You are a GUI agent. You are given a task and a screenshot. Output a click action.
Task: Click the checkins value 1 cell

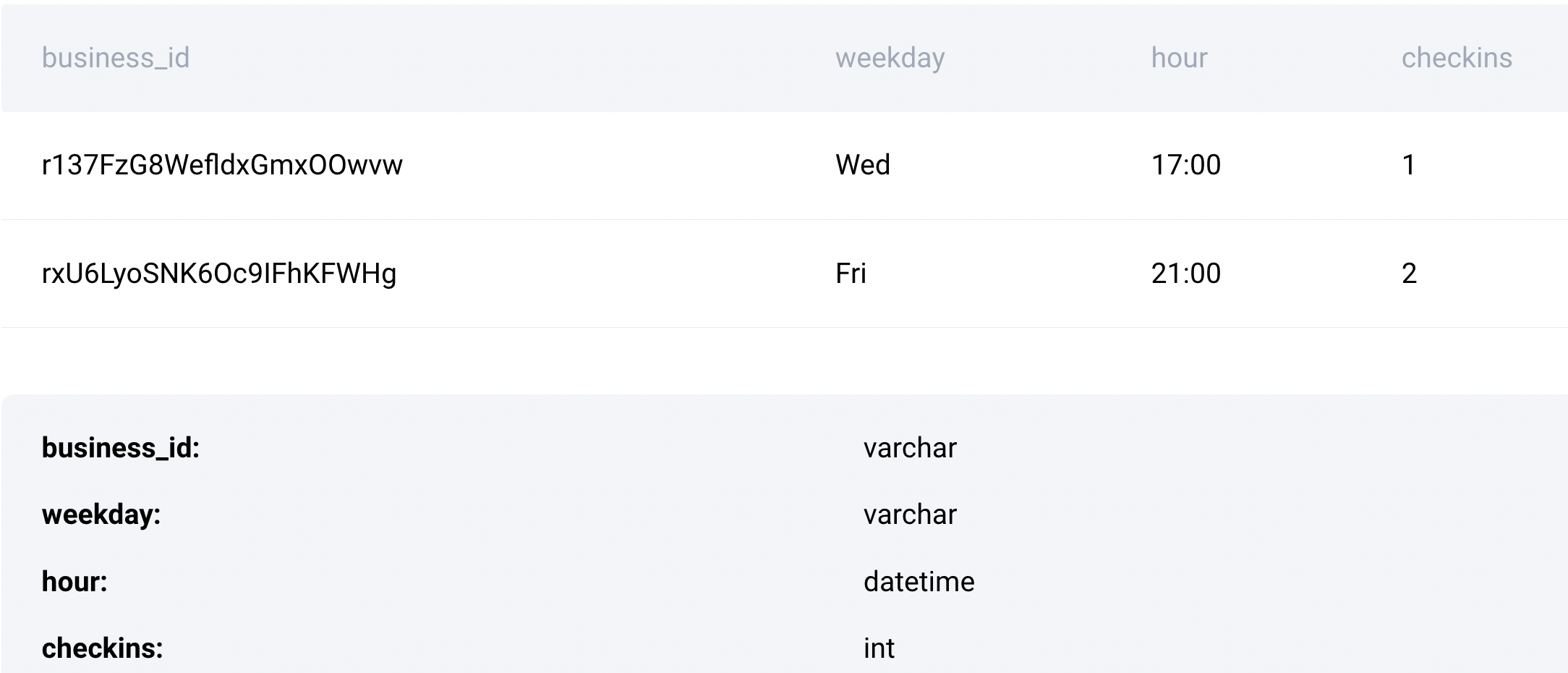click(x=1408, y=165)
